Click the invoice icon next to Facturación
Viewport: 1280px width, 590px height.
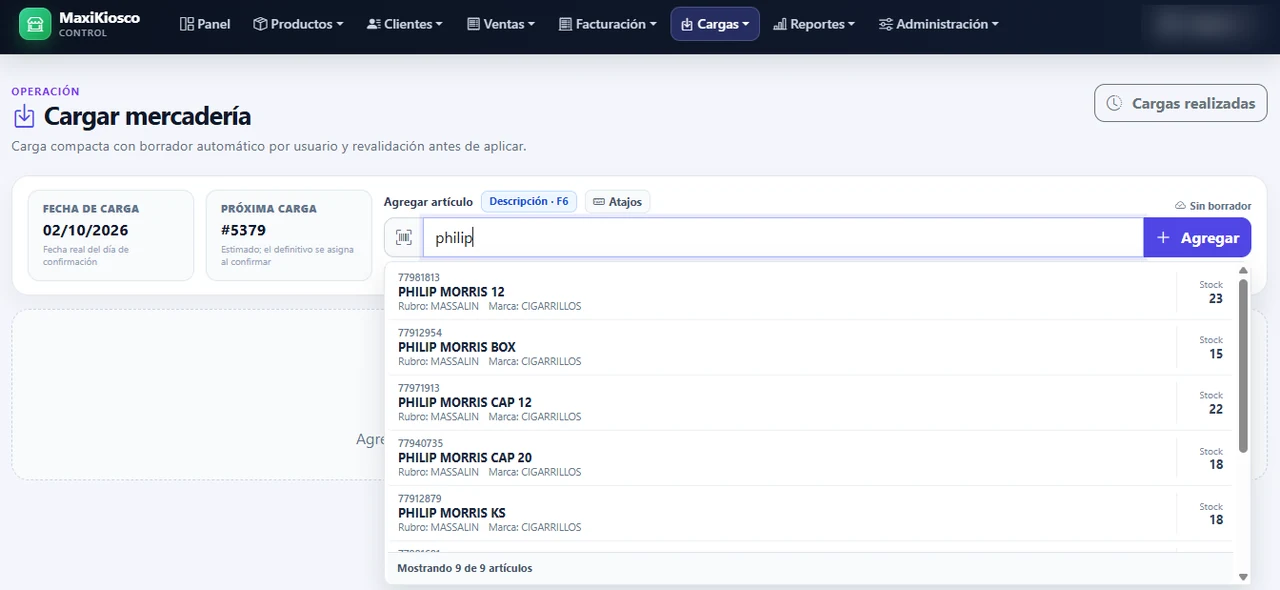click(565, 24)
